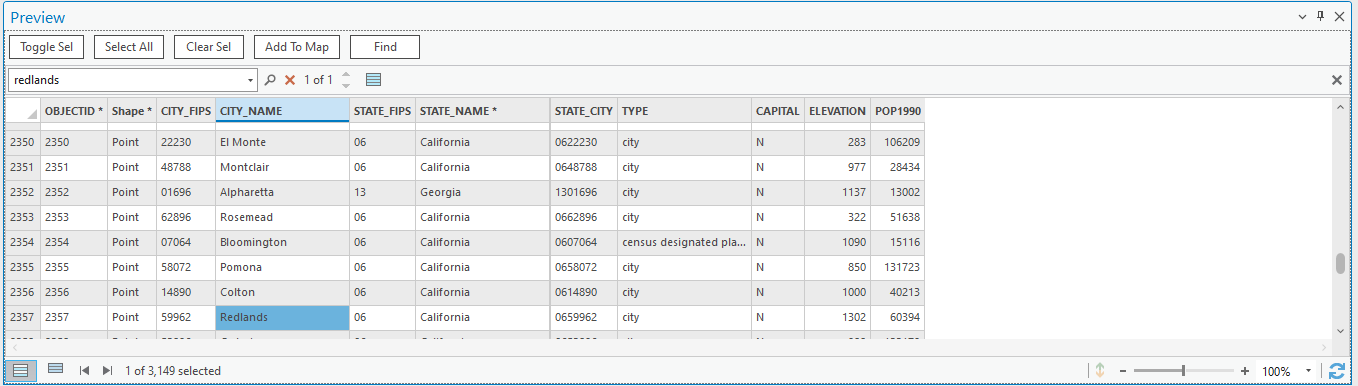Zoom in with plus button
The height and width of the screenshot is (386, 1358).
point(1245,371)
